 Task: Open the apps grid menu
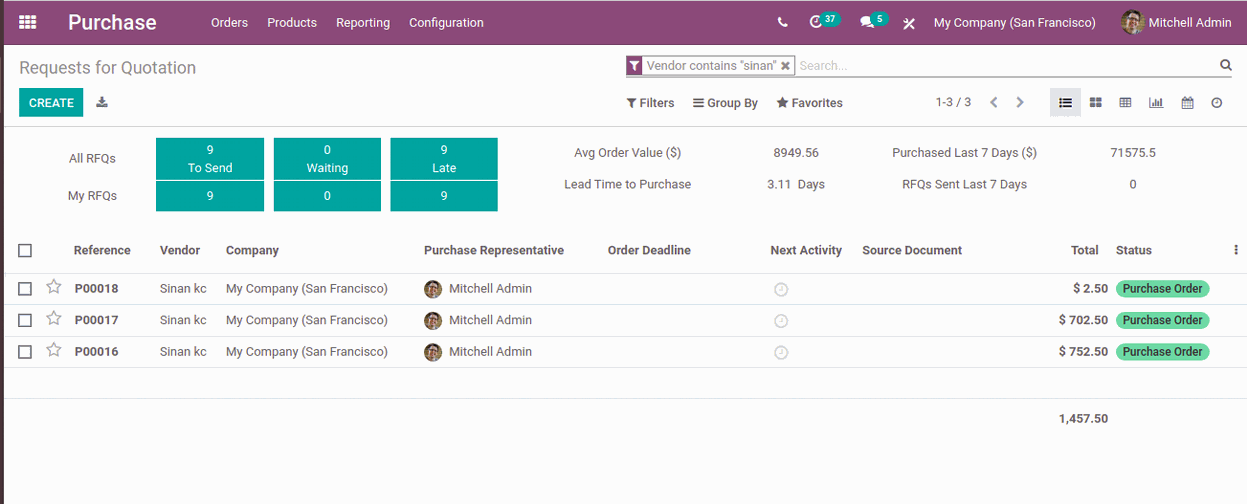(x=28, y=22)
